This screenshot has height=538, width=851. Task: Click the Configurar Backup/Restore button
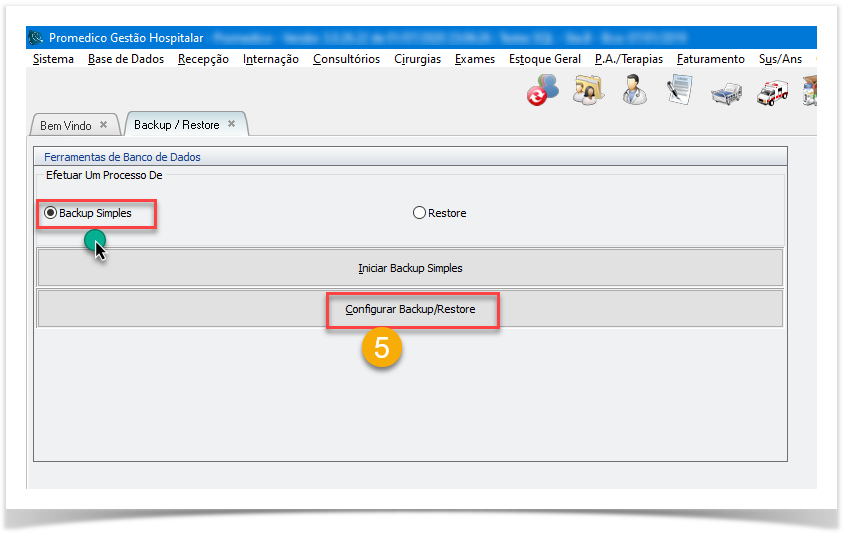[x=410, y=310]
